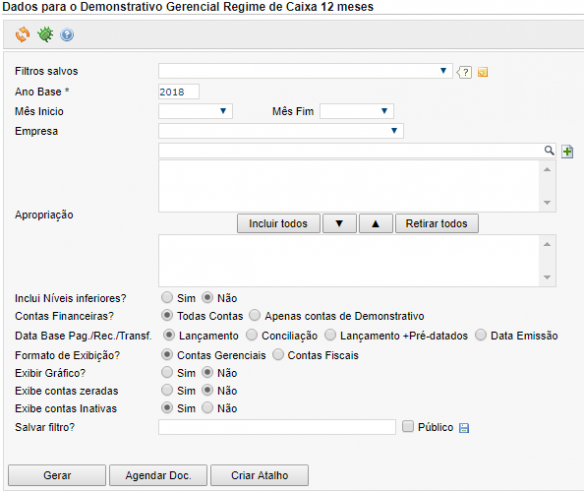Image resolution: width=584 pixels, height=492 pixels.
Task: Click the Gerar button
Action: [57, 475]
